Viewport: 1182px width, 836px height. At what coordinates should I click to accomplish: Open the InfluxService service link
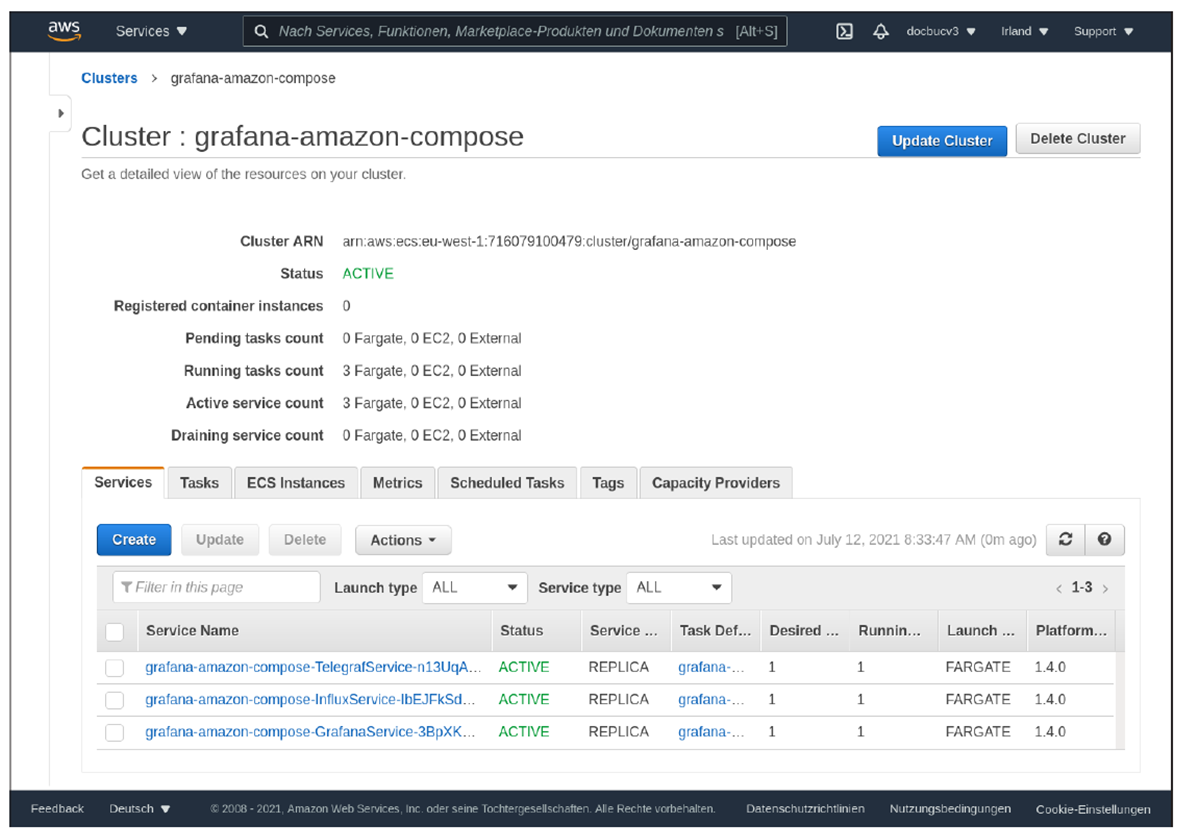click(310, 700)
